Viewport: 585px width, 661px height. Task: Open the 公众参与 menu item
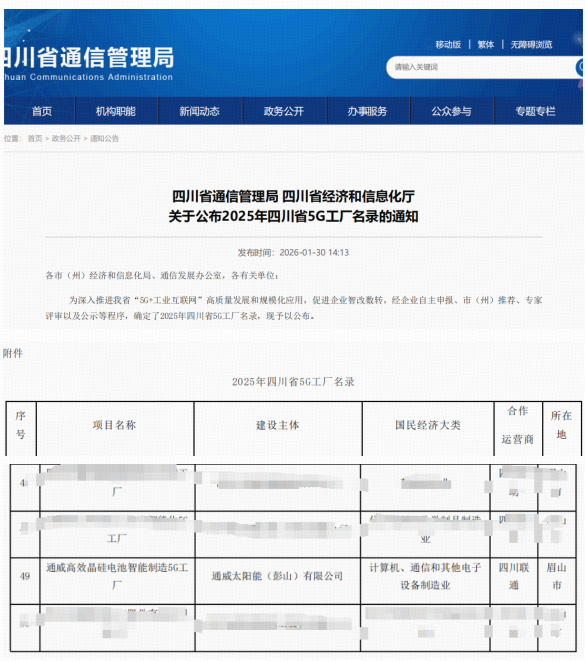pos(451,111)
